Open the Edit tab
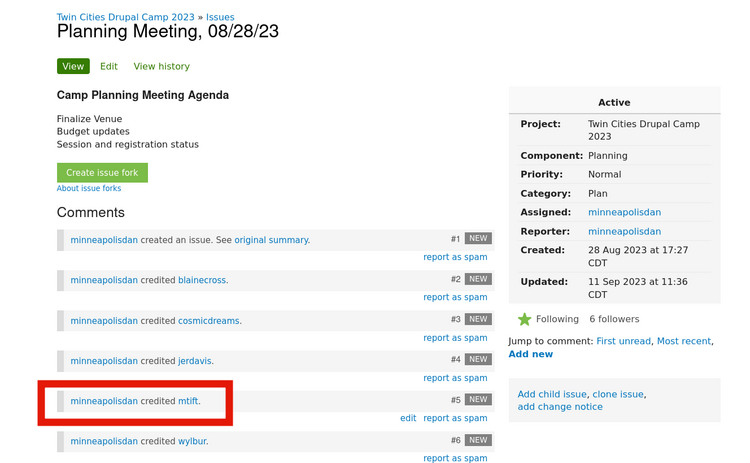The height and width of the screenshot is (463, 750). pos(108,66)
